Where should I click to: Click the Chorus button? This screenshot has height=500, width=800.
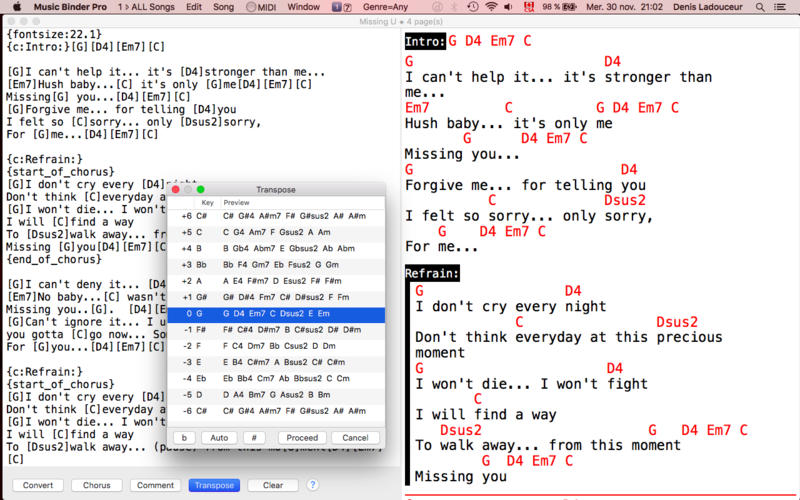click(x=96, y=485)
